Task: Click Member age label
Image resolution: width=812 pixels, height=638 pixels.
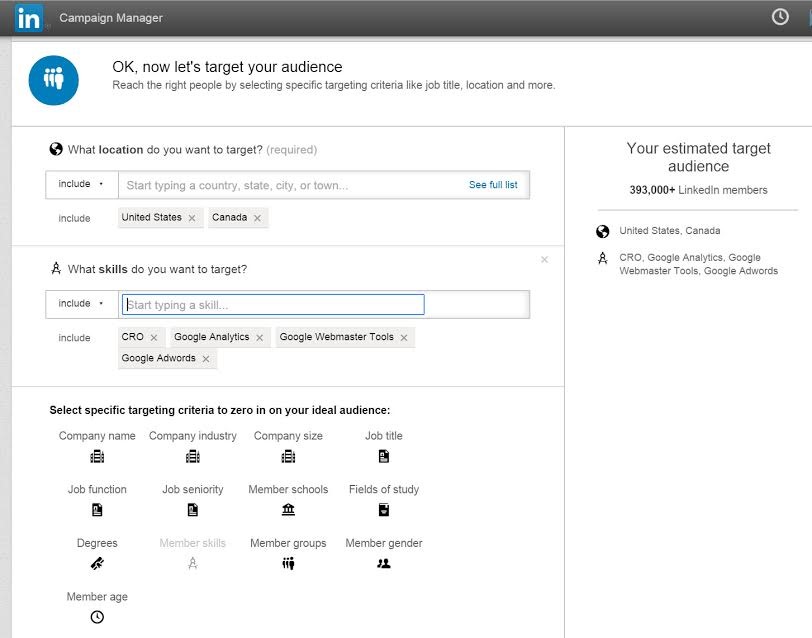Action: pos(97,597)
